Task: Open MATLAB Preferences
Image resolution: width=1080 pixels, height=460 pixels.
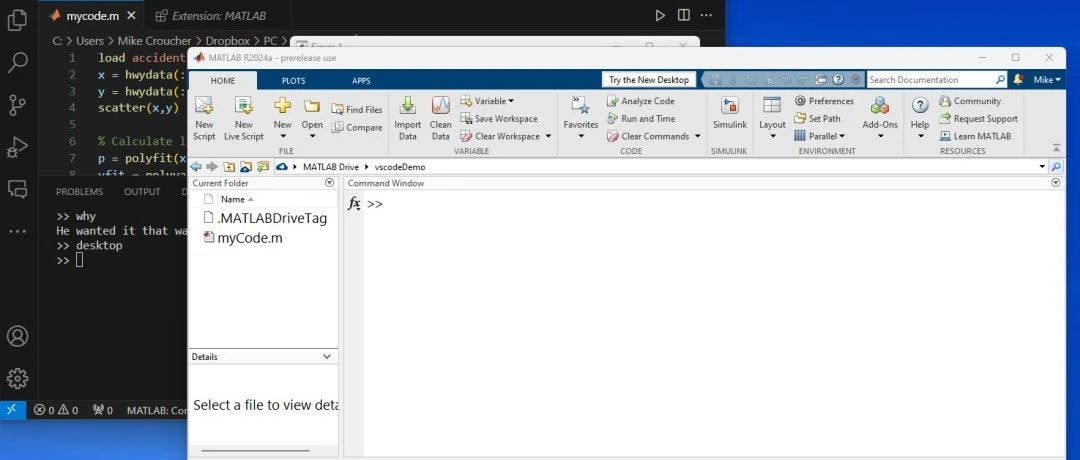Action: [x=824, y=101]
